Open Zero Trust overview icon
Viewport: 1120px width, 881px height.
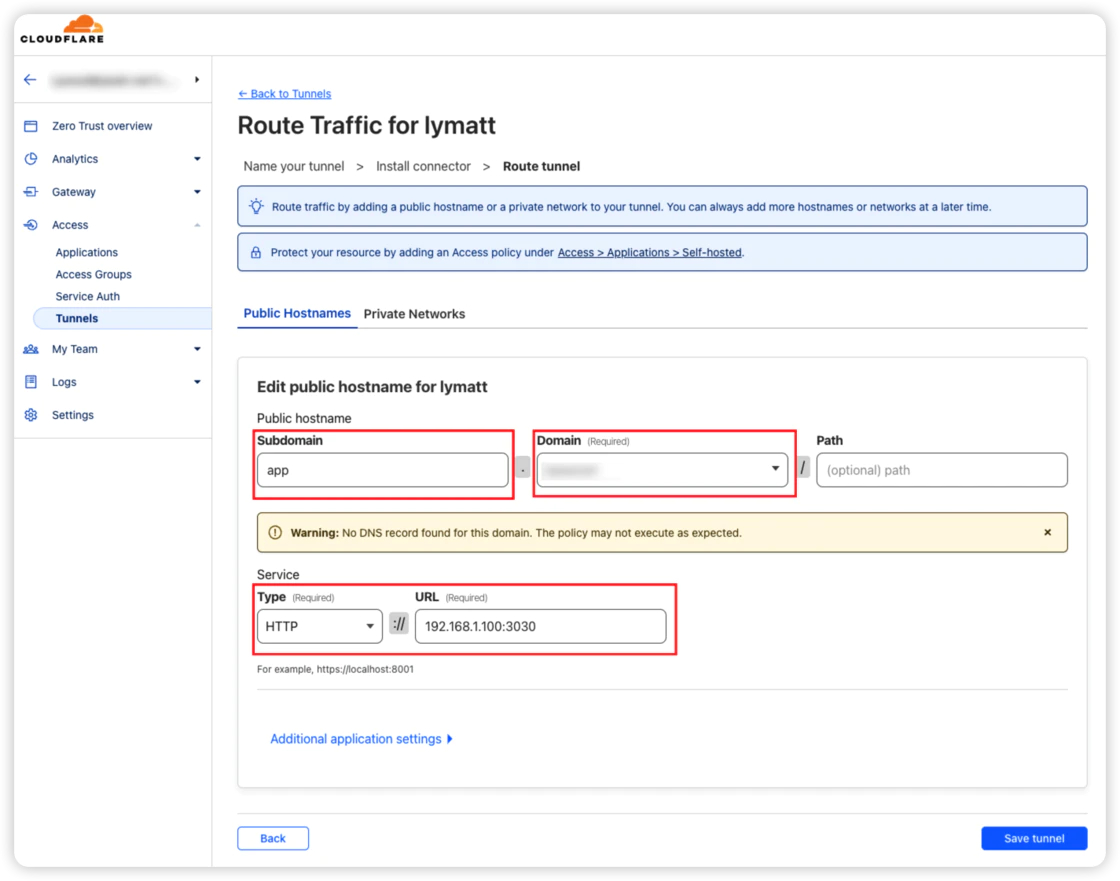click(x=31, y=126)
